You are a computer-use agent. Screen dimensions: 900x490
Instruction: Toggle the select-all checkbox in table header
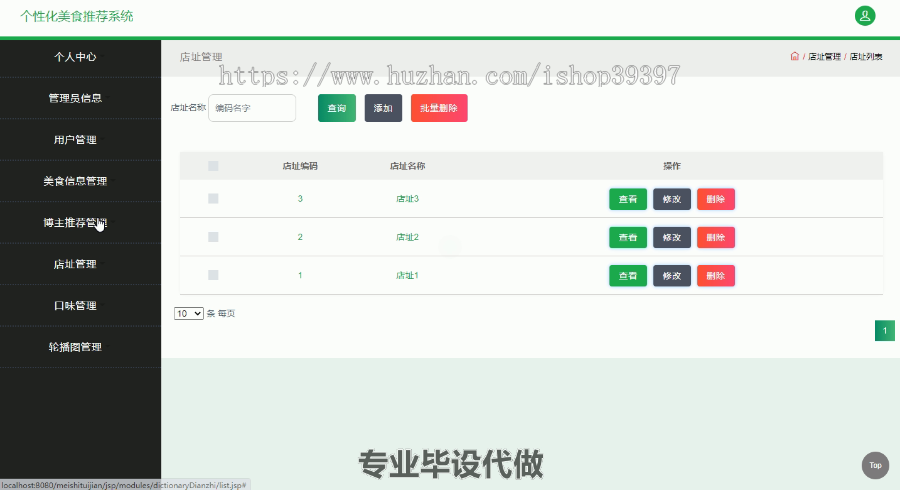[x=213, y=166]
